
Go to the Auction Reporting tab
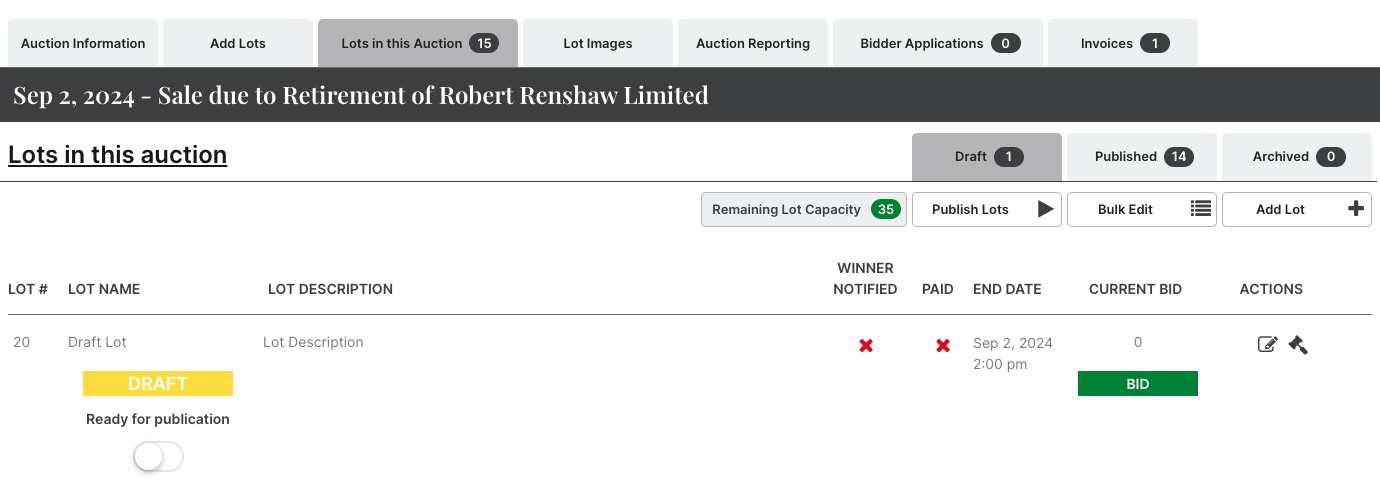753,44
